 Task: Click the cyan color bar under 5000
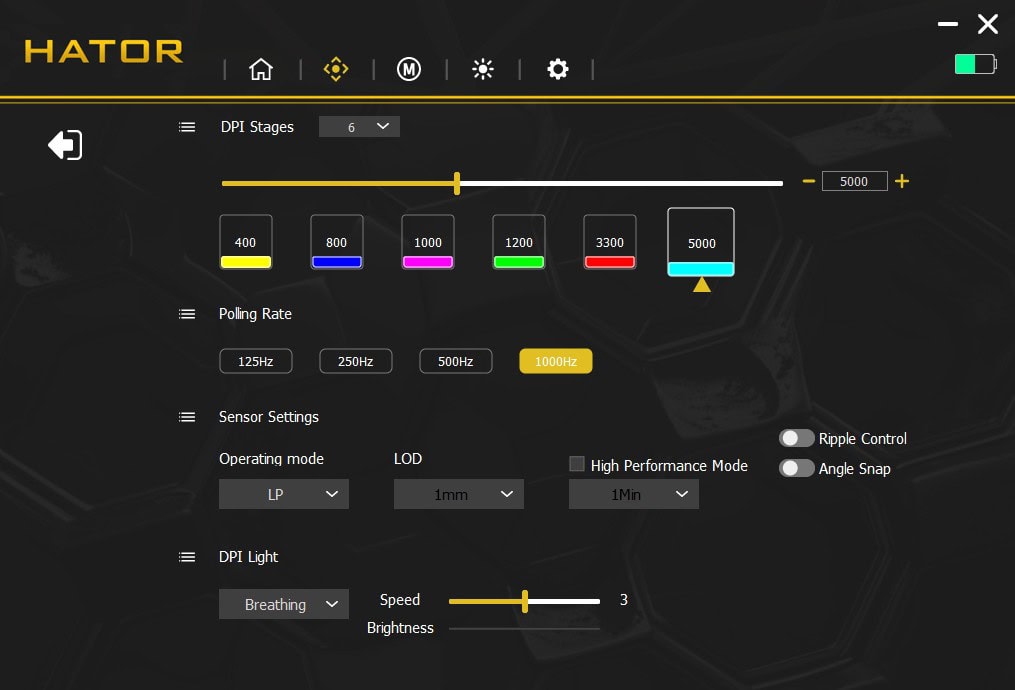(701, 269)
